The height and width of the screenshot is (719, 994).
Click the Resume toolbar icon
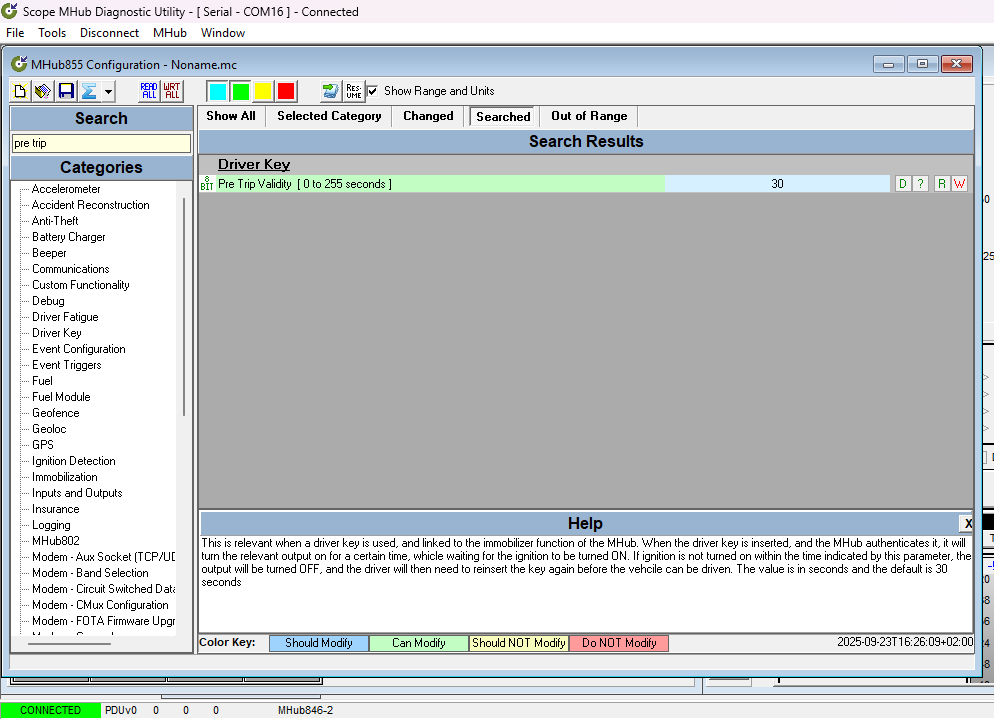(354, 91)
